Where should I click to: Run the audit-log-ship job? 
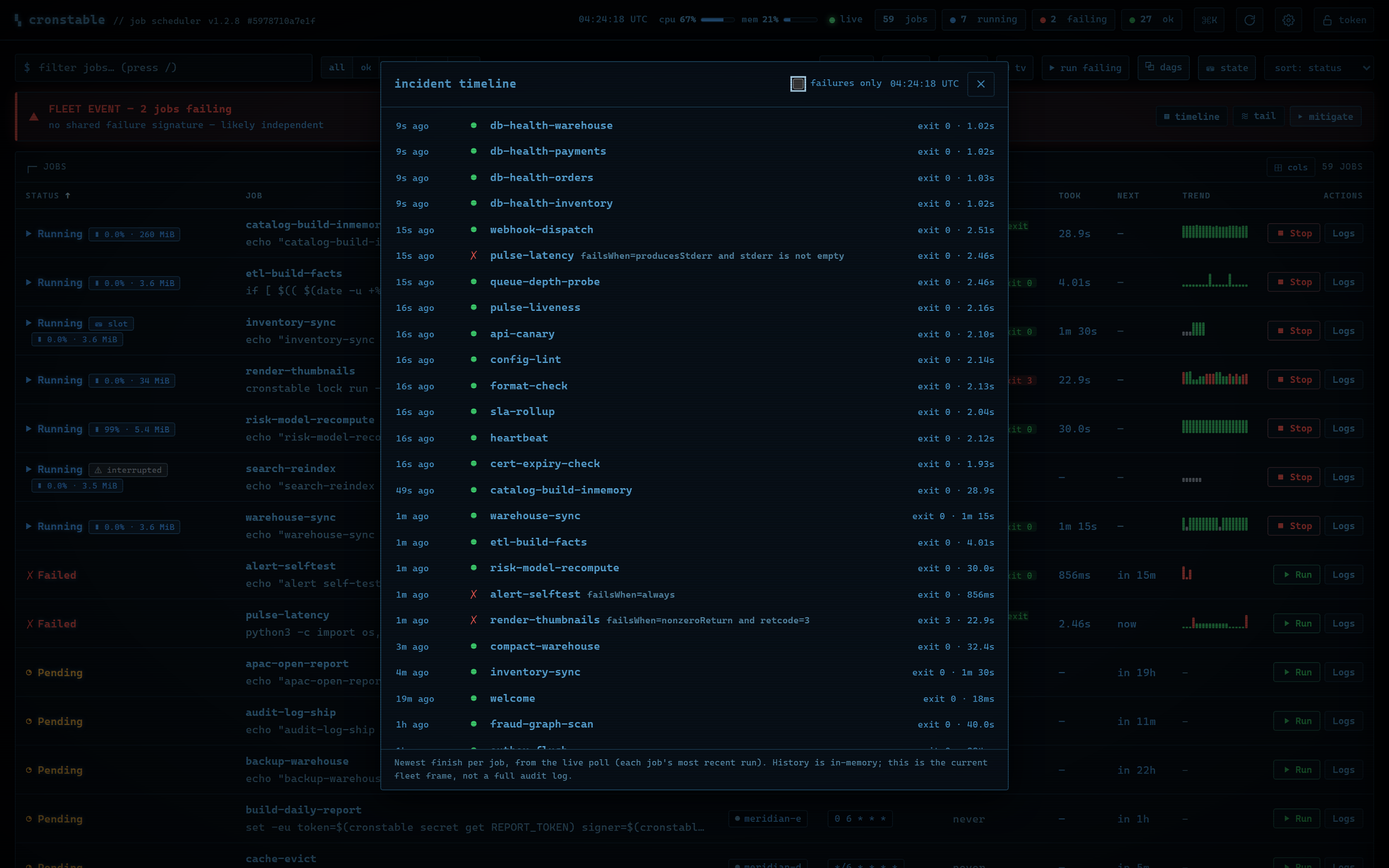1296,721
